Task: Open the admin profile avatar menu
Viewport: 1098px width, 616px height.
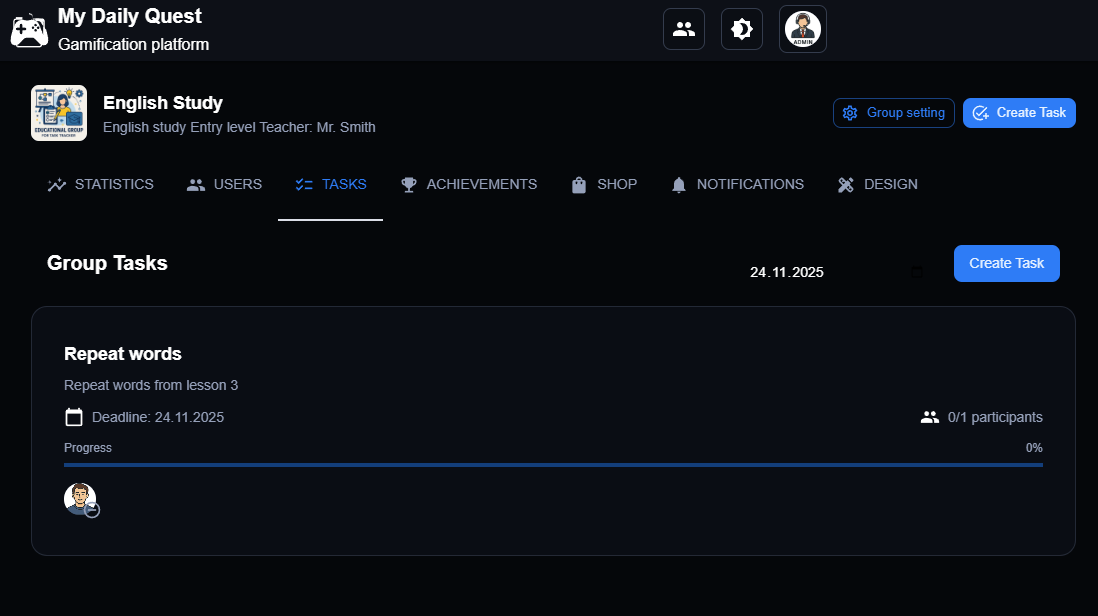Action: pos(803,29)
